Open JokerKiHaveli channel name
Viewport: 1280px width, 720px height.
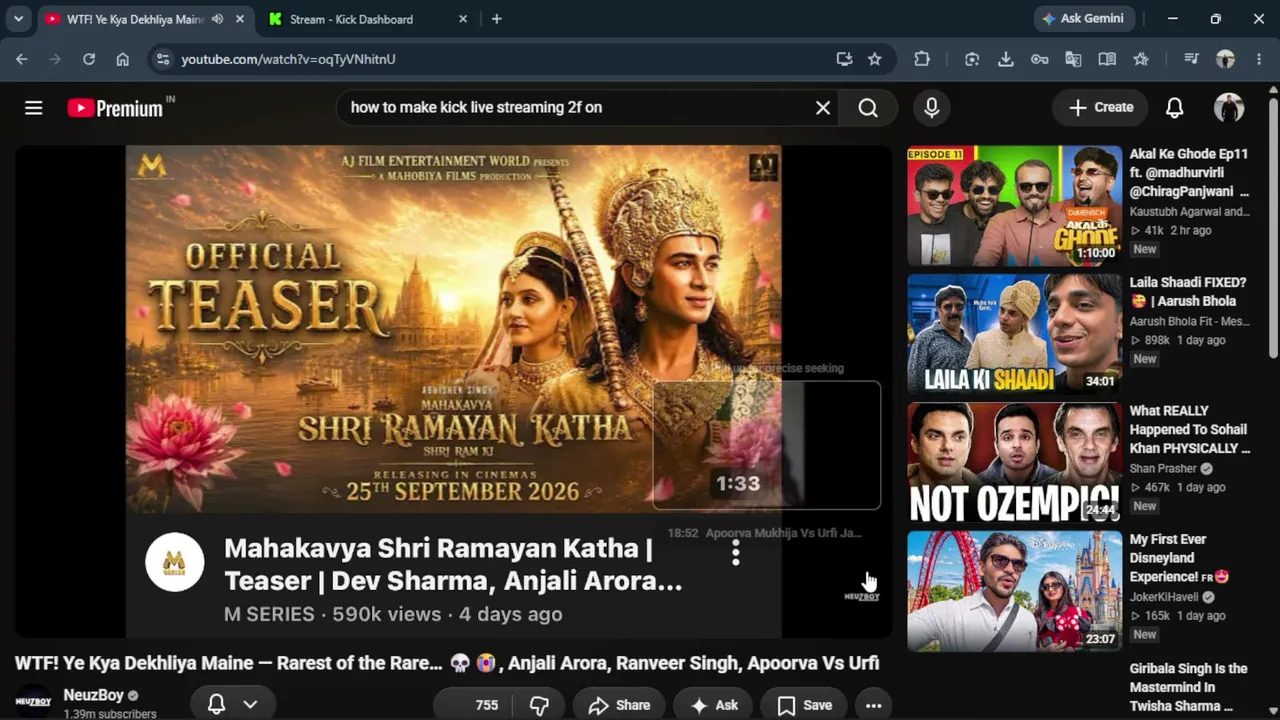1164,597
